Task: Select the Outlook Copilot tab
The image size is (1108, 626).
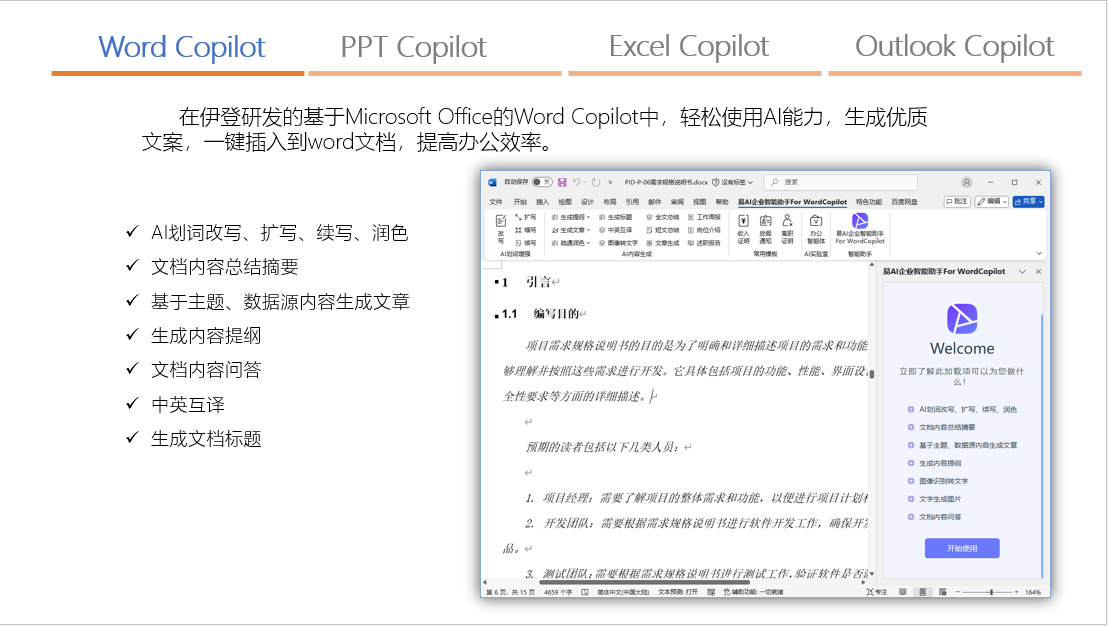Action: coord(954,47)
